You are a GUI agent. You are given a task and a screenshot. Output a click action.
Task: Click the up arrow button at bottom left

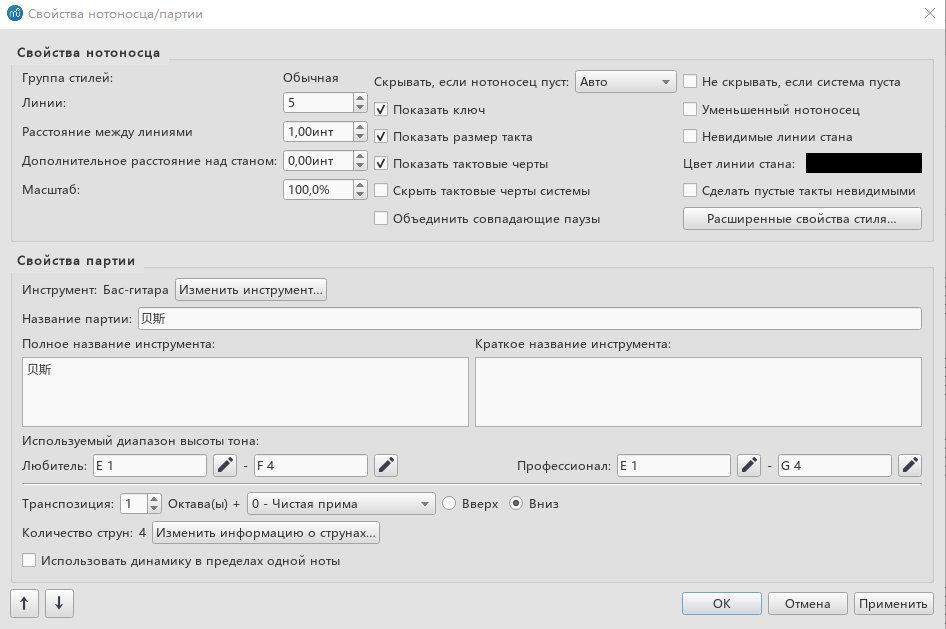point(24,603)
